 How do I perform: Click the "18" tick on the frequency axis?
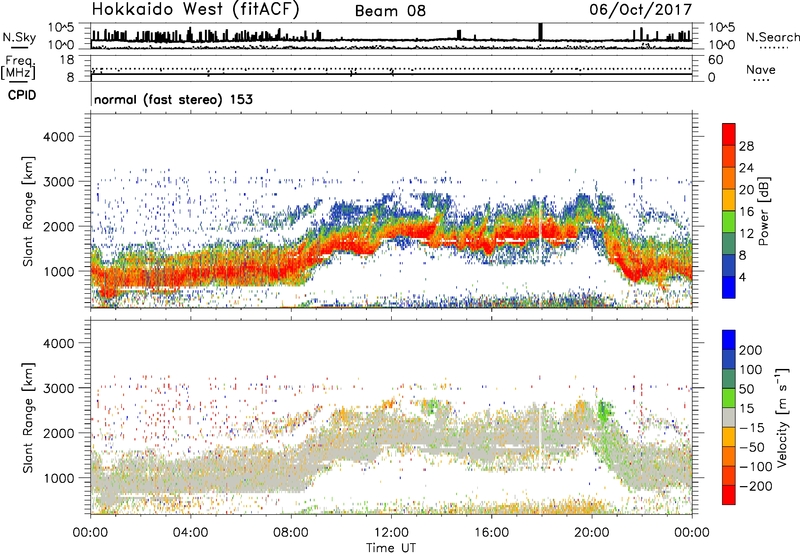(x=67, y=60)
